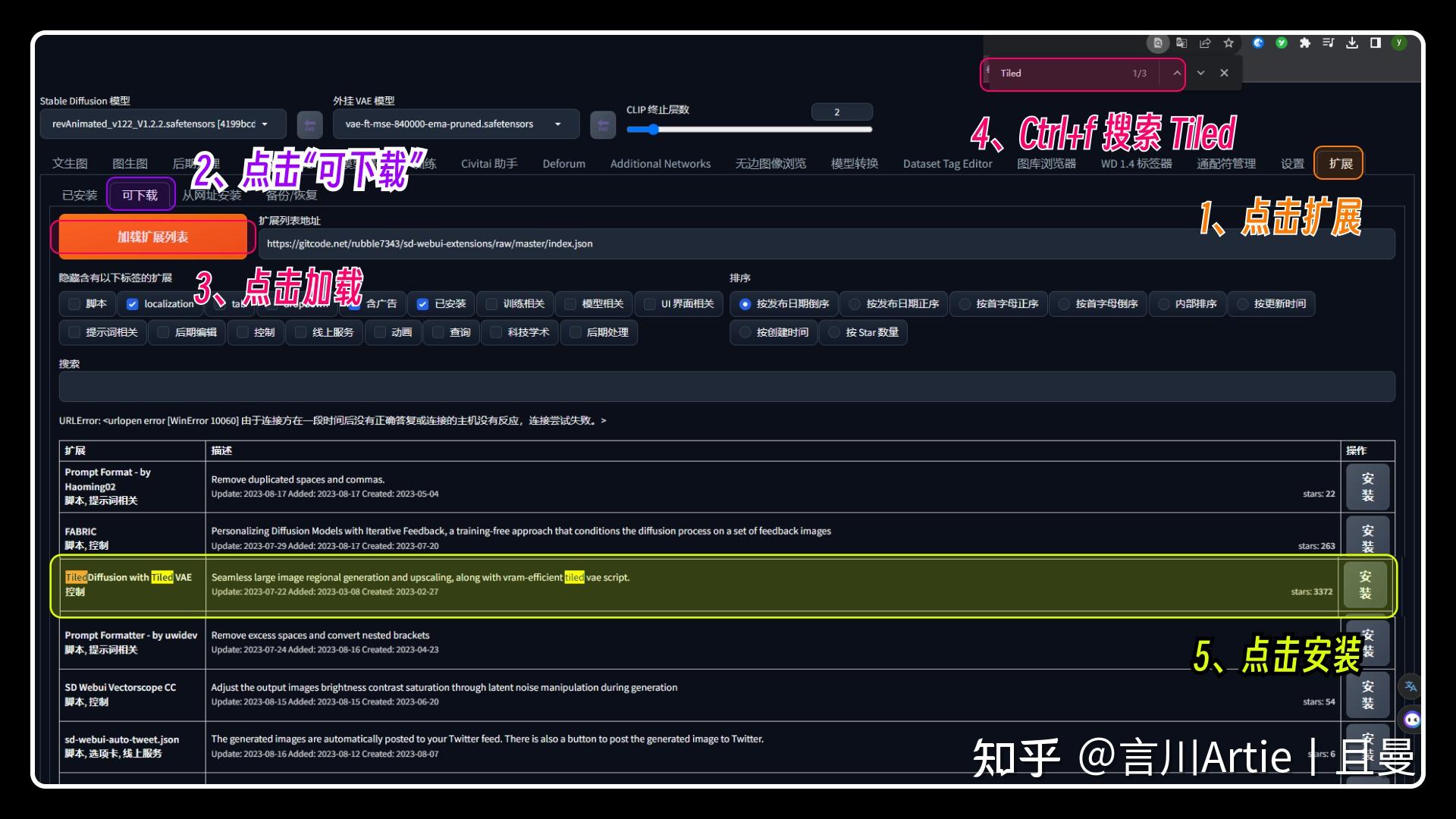Bookmark the page with the star icon
Image resolution: width=1456 pixels, height=819 pixels.
coord(1229,43)
